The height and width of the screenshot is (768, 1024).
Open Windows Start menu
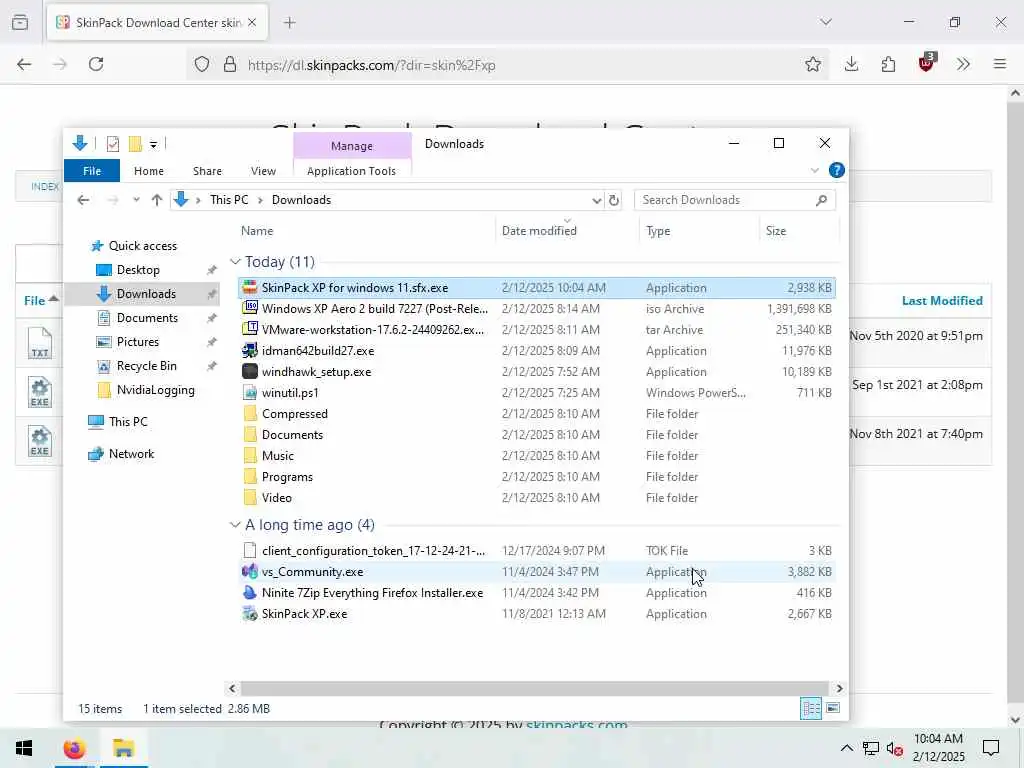click(x=24, y=748)
